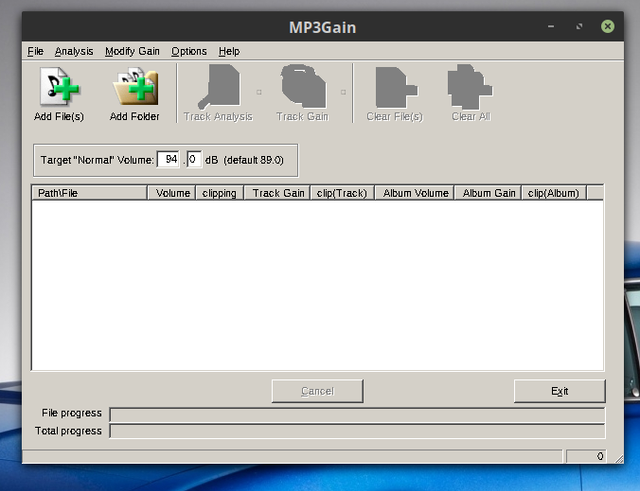The width and height of the screenshot is (640, 491).
Task: Sort by the Path\File column header
Action: (x=89, y=193)
